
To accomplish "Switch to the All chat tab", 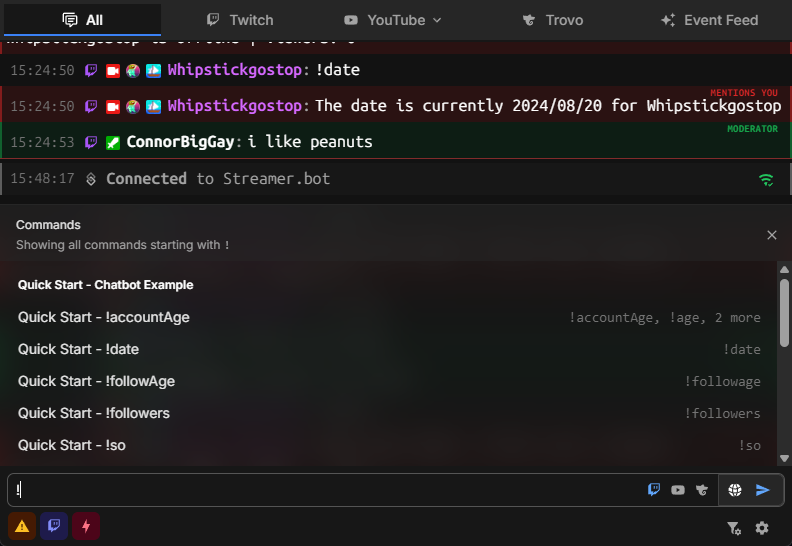I will 82,20.
